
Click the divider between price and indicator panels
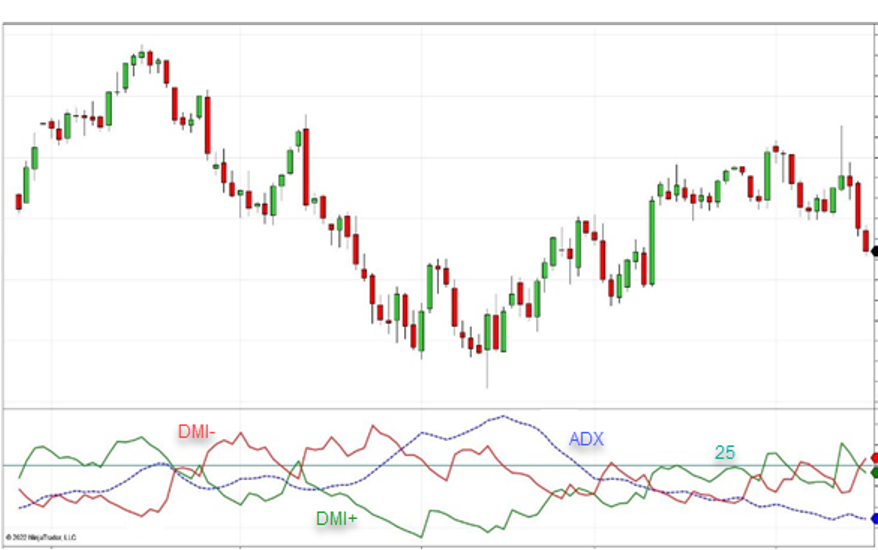(x=440, y=408)
